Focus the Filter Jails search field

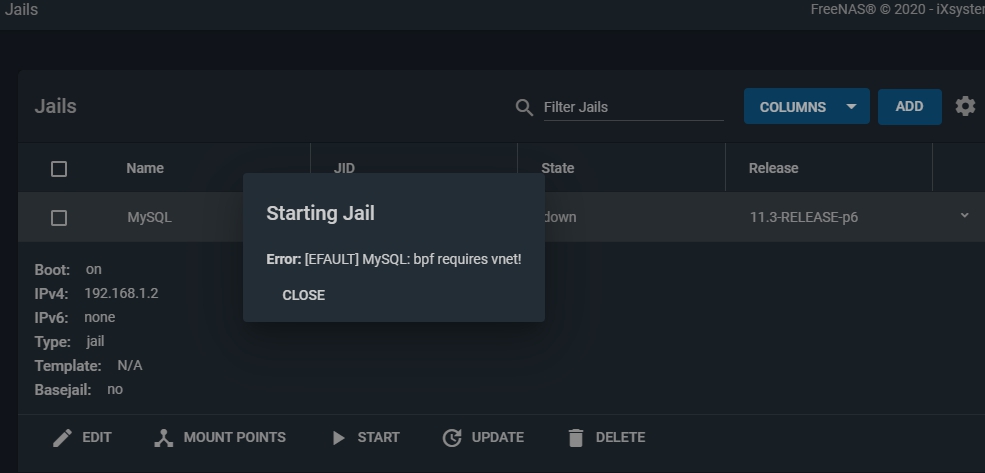pos(632,107)
